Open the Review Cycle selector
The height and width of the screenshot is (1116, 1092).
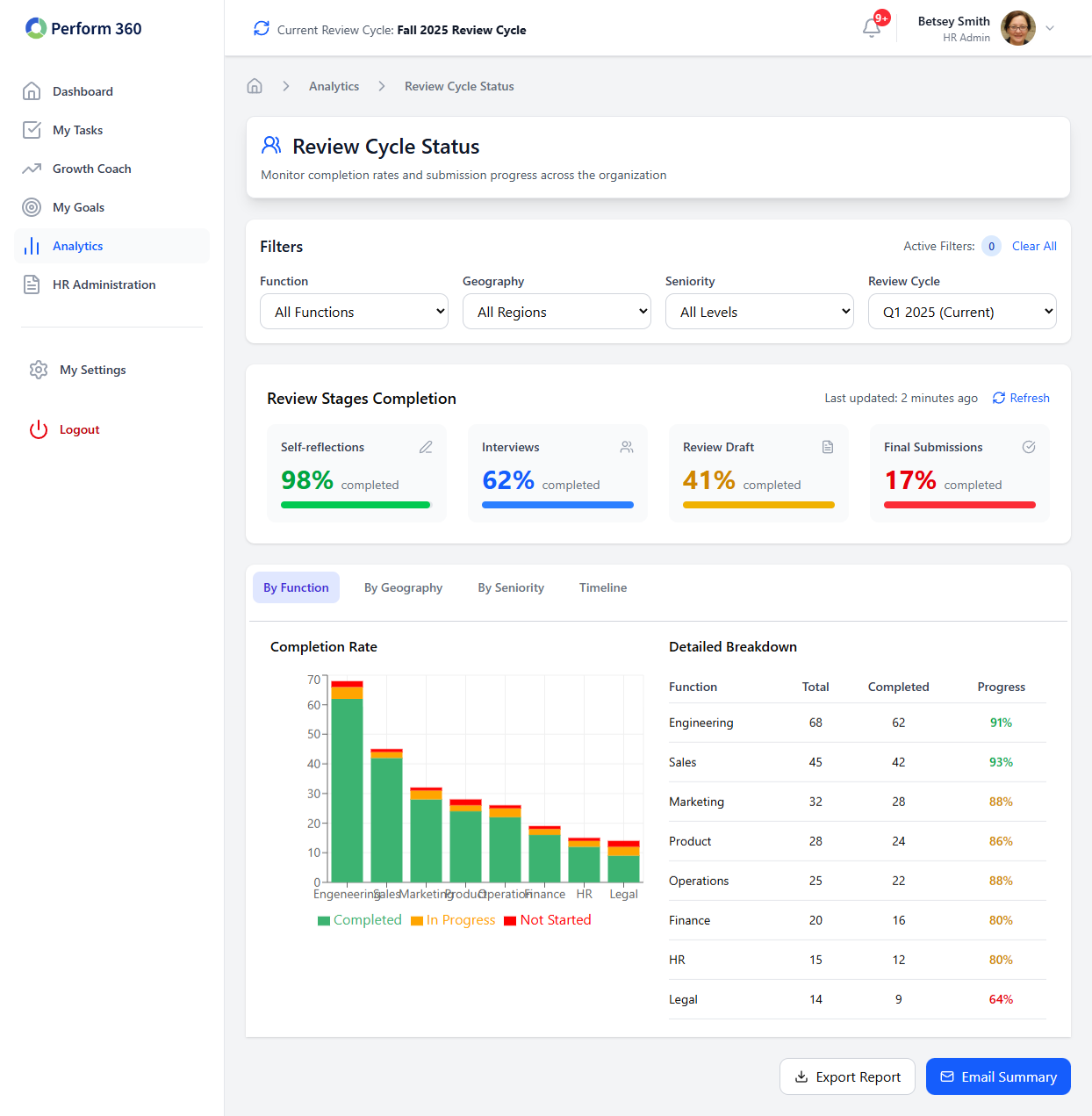tap(962, 312)
